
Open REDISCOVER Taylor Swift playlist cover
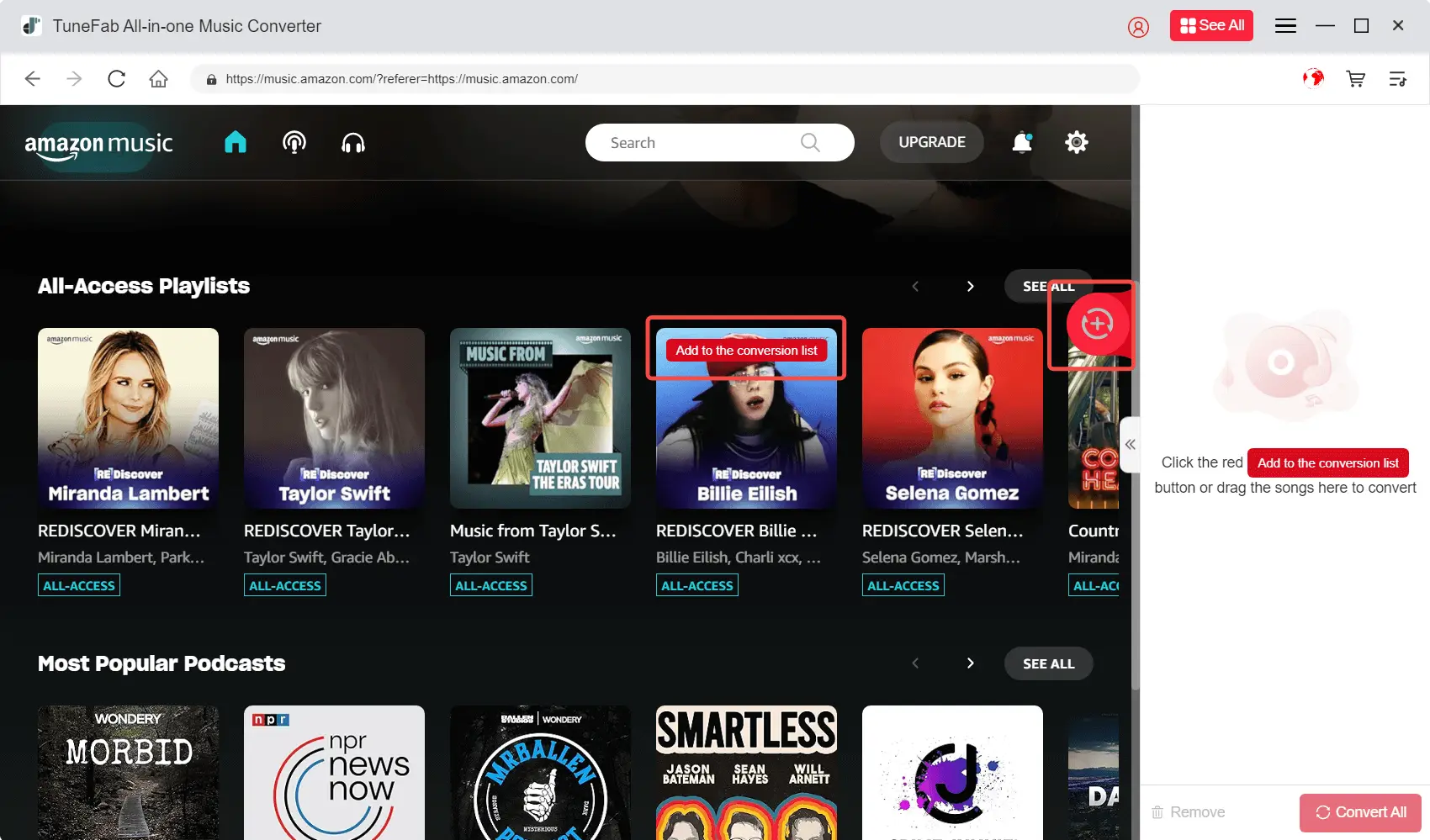pos(334,418)
